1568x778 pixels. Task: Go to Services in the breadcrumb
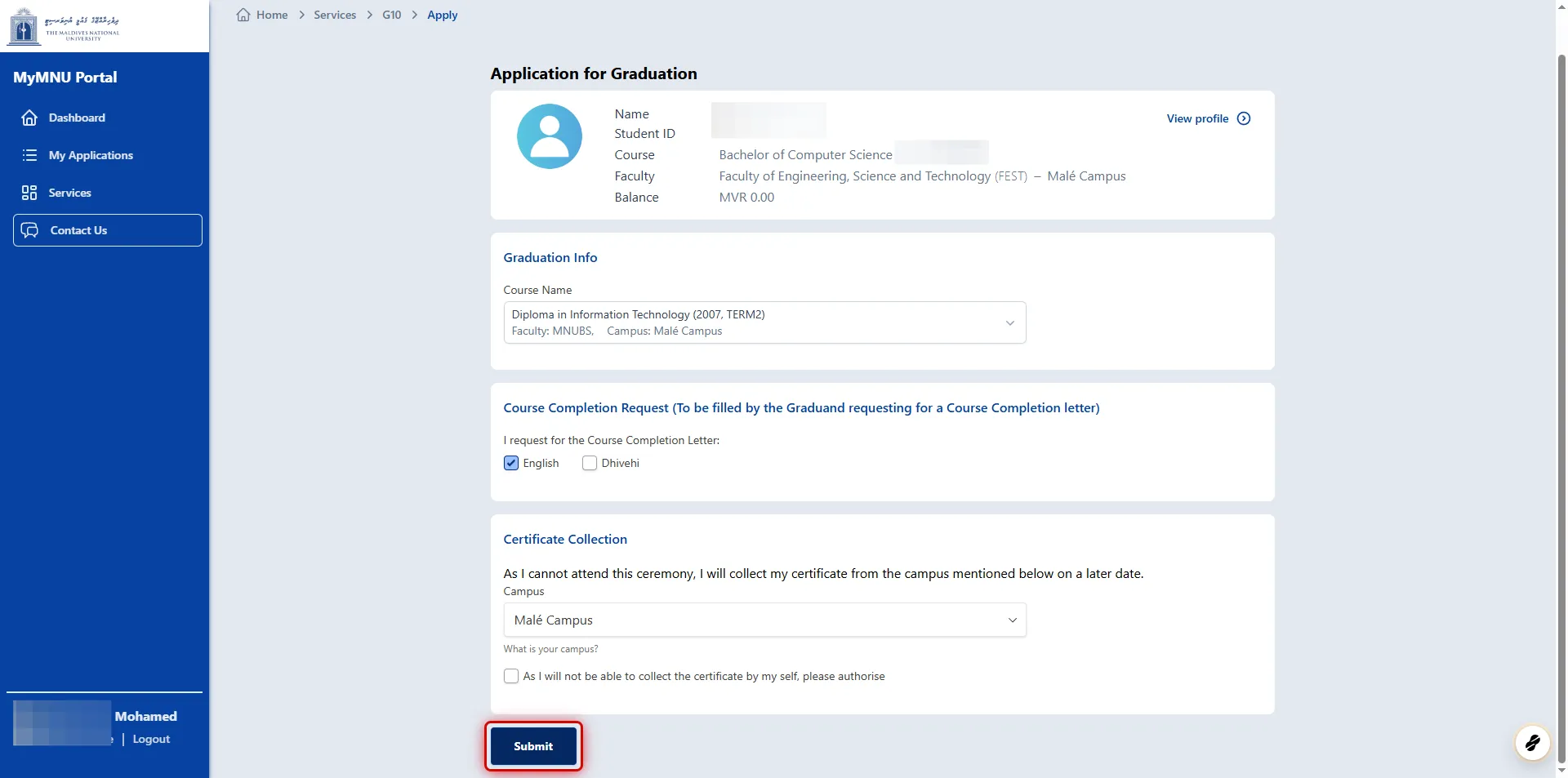coord(335,15)
